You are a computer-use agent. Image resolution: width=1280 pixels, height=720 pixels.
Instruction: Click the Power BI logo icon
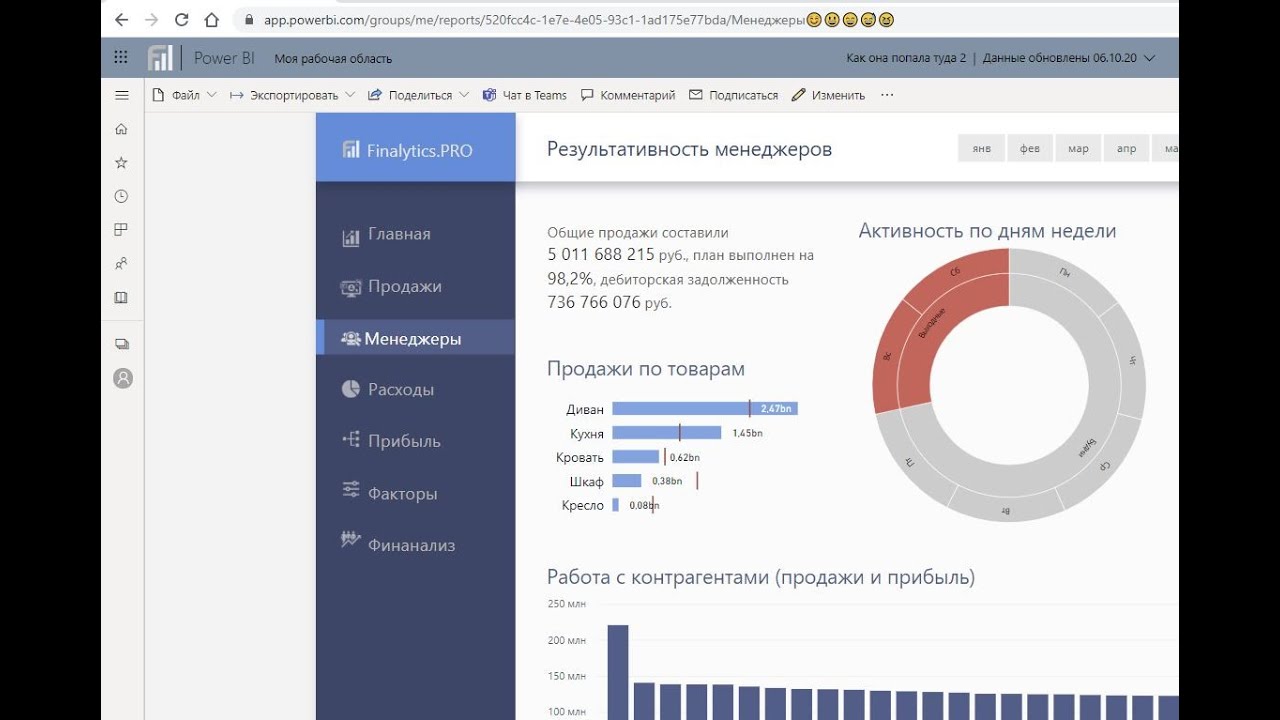click(x=160, y=58)
